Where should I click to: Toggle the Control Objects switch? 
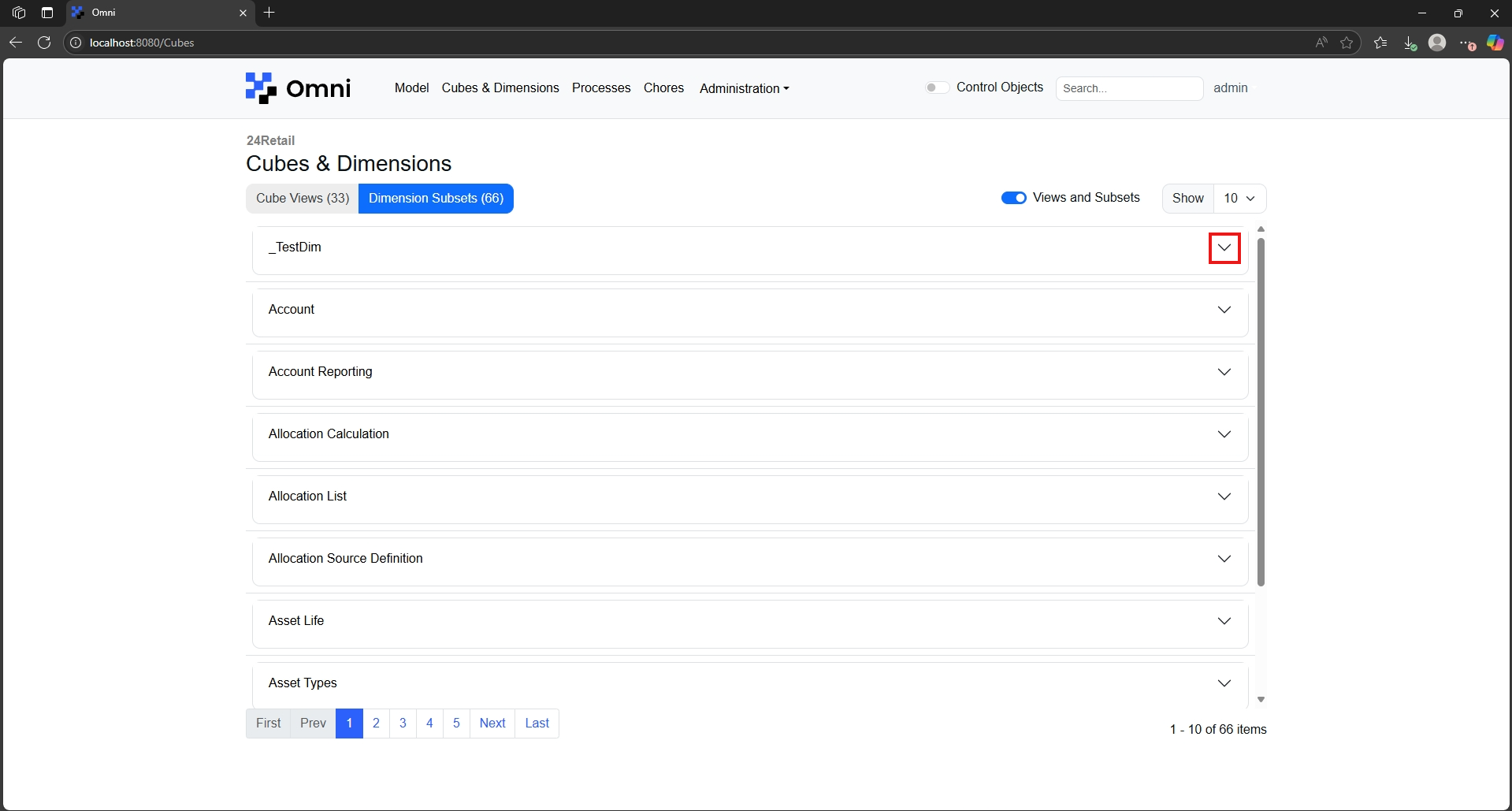point(936,87)
